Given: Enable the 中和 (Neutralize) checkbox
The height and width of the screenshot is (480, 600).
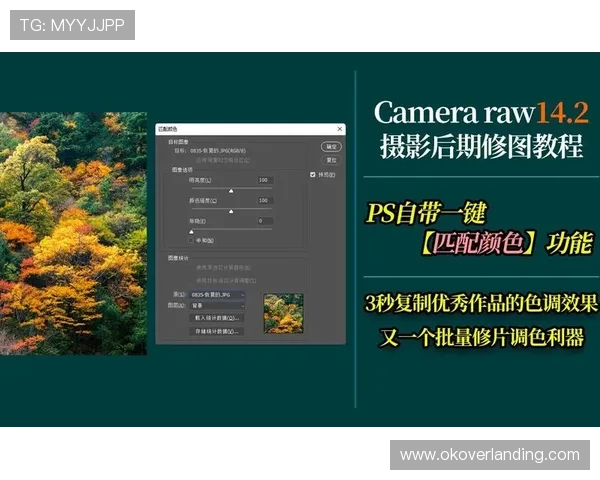Looking at the screenshot, I should tap(191, 240).
